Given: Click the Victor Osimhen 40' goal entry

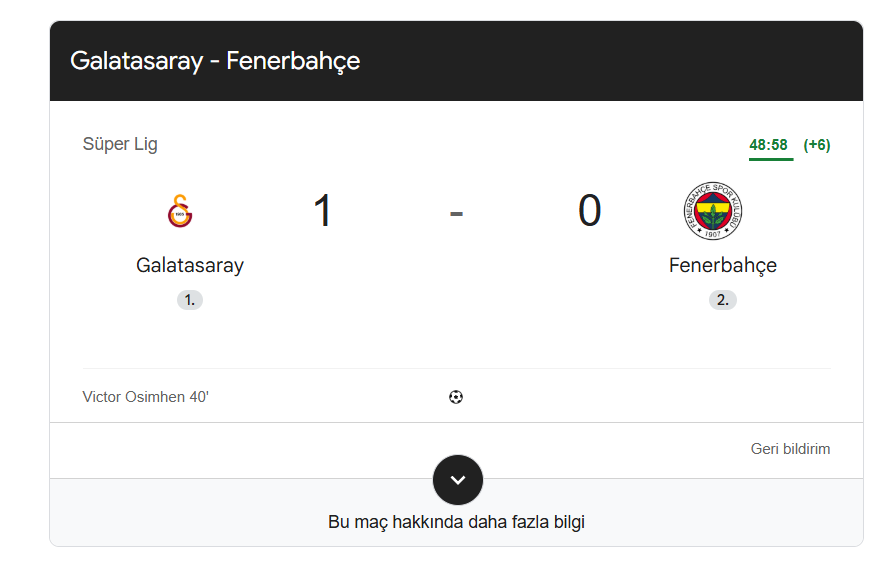Looking at the screenshot, I should pos(146,397).
